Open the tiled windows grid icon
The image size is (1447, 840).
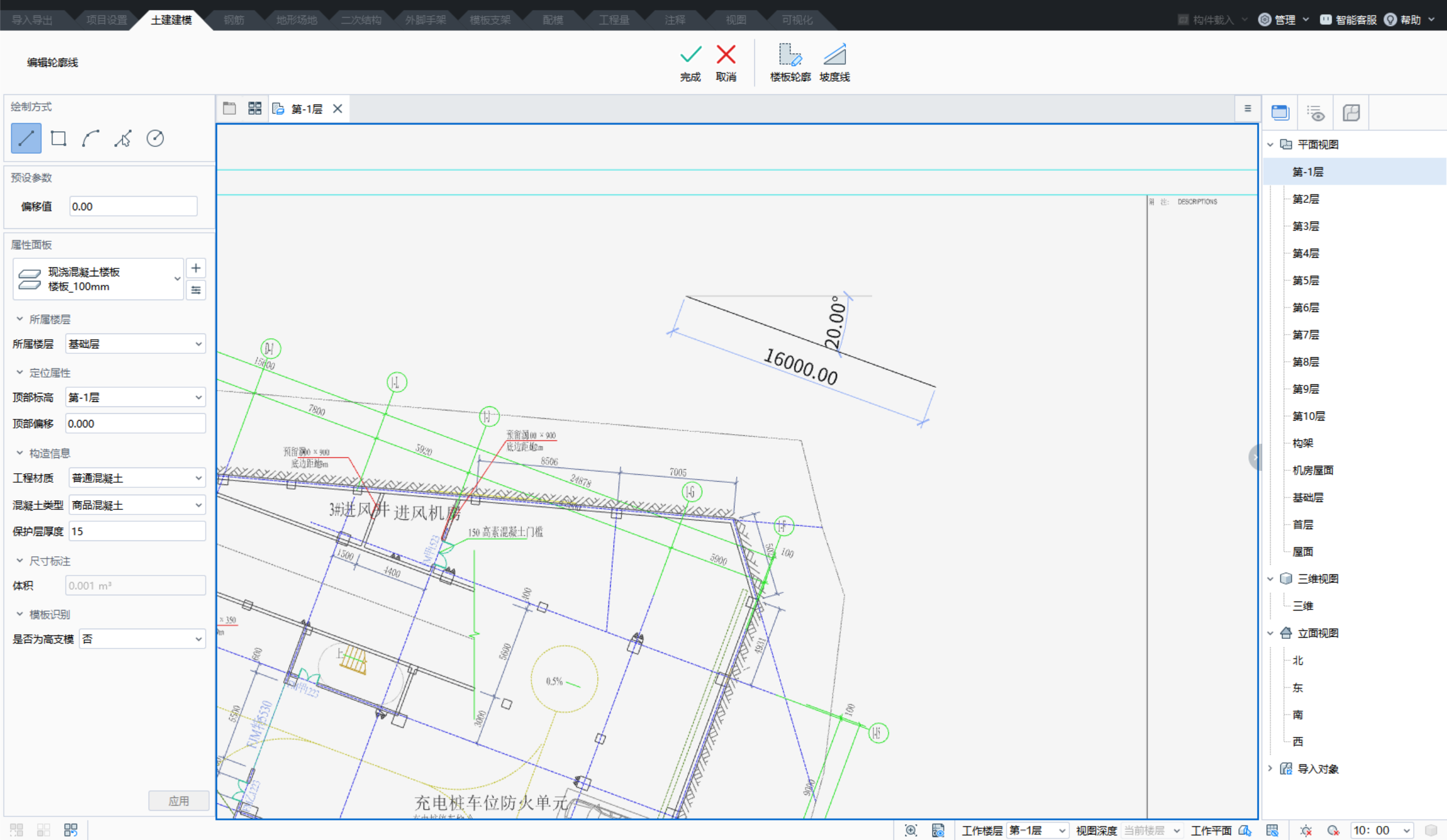click(254, 109)
